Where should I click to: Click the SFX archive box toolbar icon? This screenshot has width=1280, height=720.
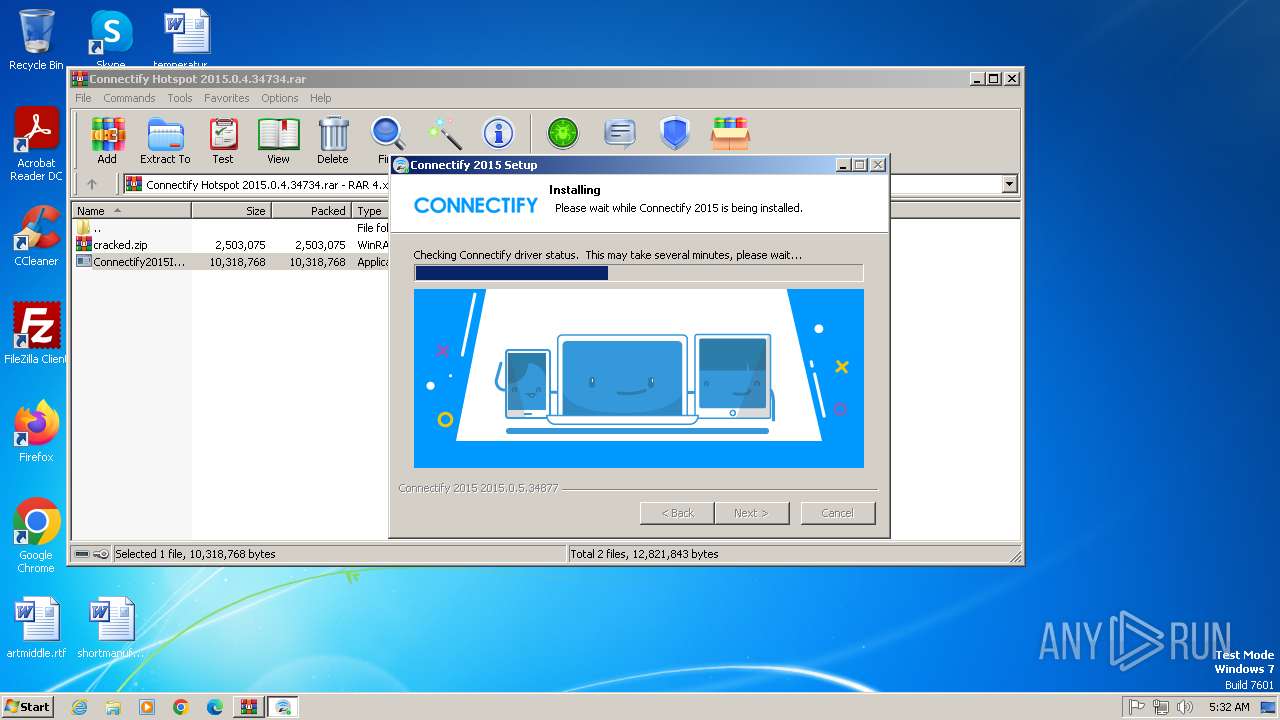pos(730,133)
